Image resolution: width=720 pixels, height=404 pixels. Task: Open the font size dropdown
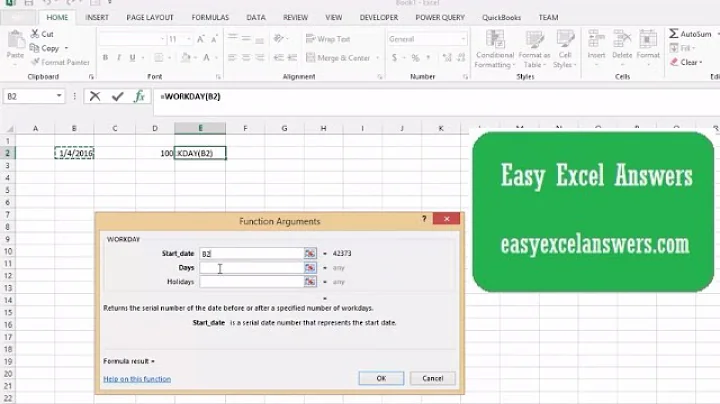(x=188, y=39)
